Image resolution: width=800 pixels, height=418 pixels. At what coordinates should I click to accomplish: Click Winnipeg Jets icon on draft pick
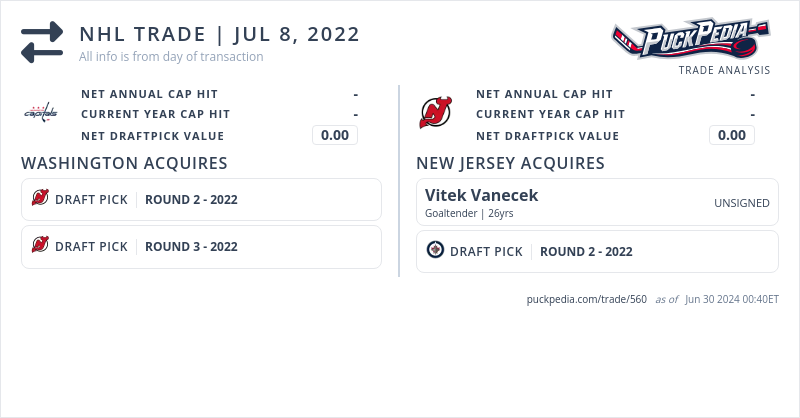click(435, 251)
